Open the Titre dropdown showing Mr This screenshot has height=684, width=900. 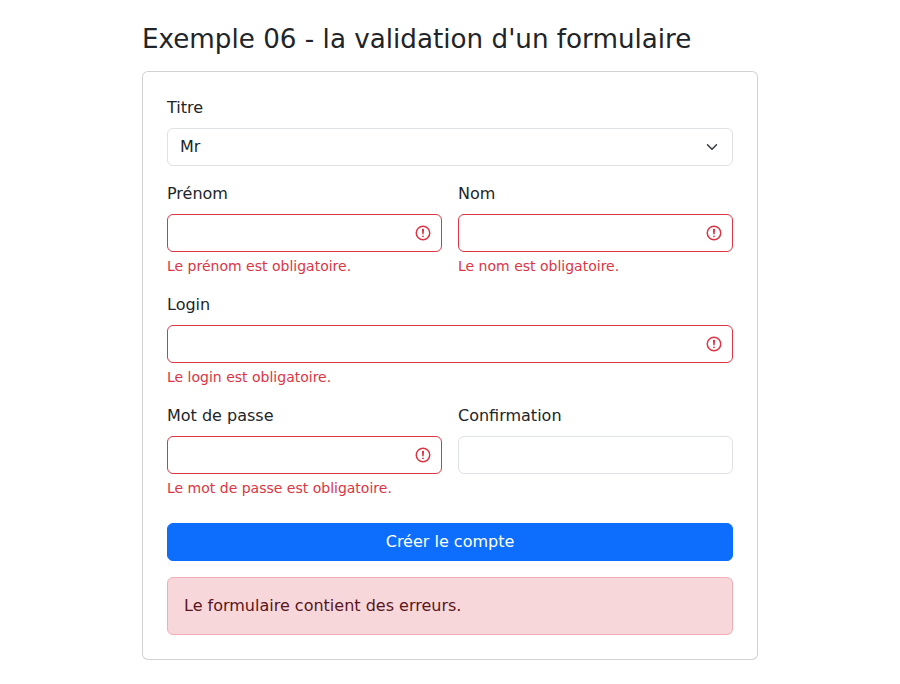(450, 147)
